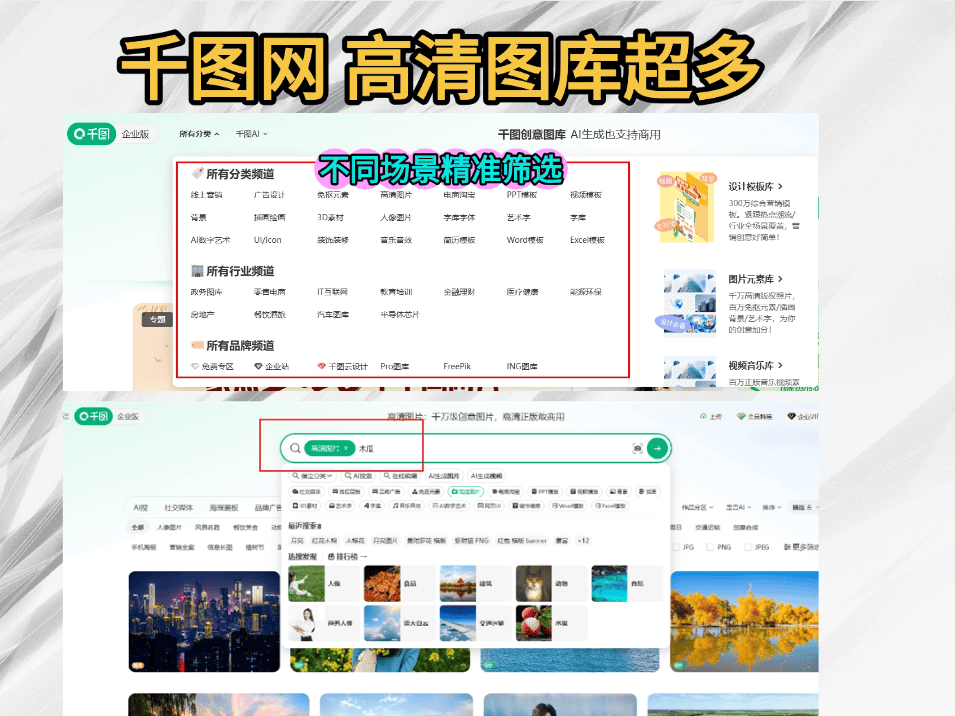Click the 上传 upload icon in lower header
This screenshot has width=955, height=716.
702,416
